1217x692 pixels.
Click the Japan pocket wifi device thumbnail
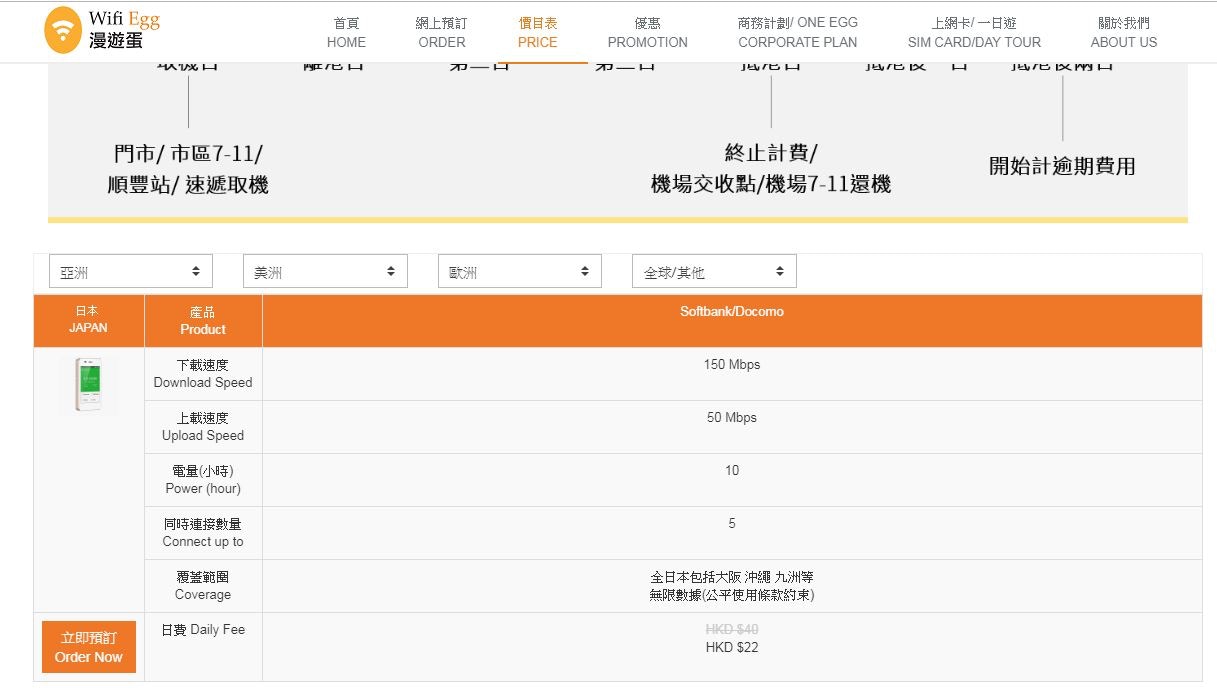coord(88,385)
